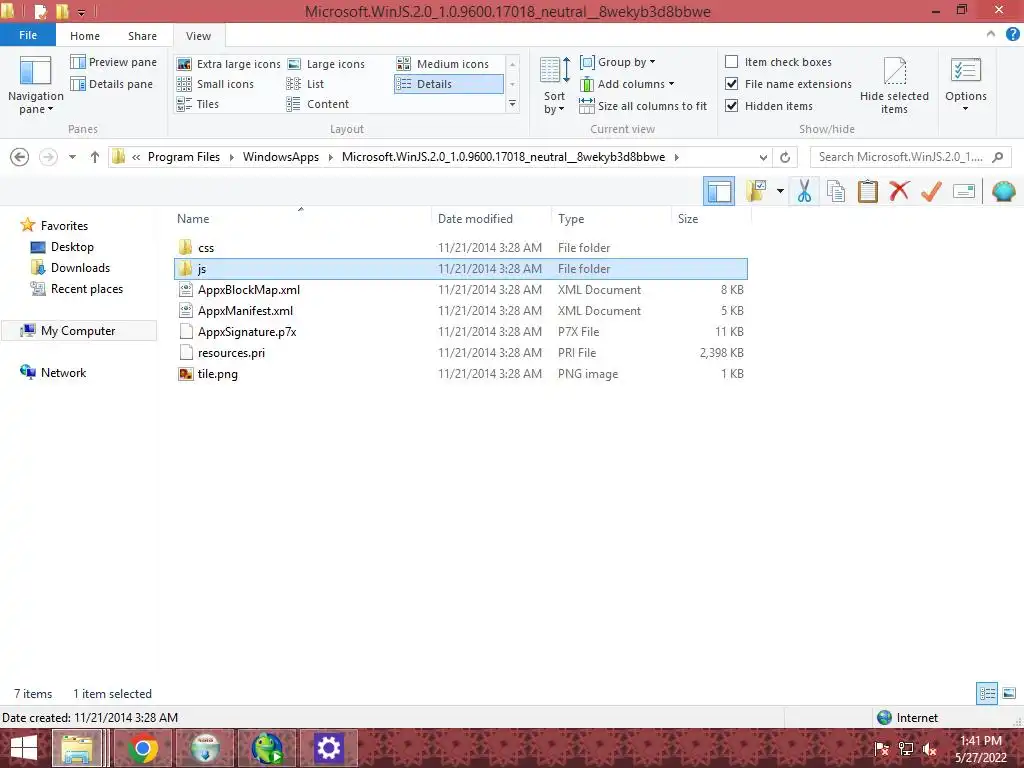1024x768 pixels.
Task: Click the search box field
Action: click(910, 157)
